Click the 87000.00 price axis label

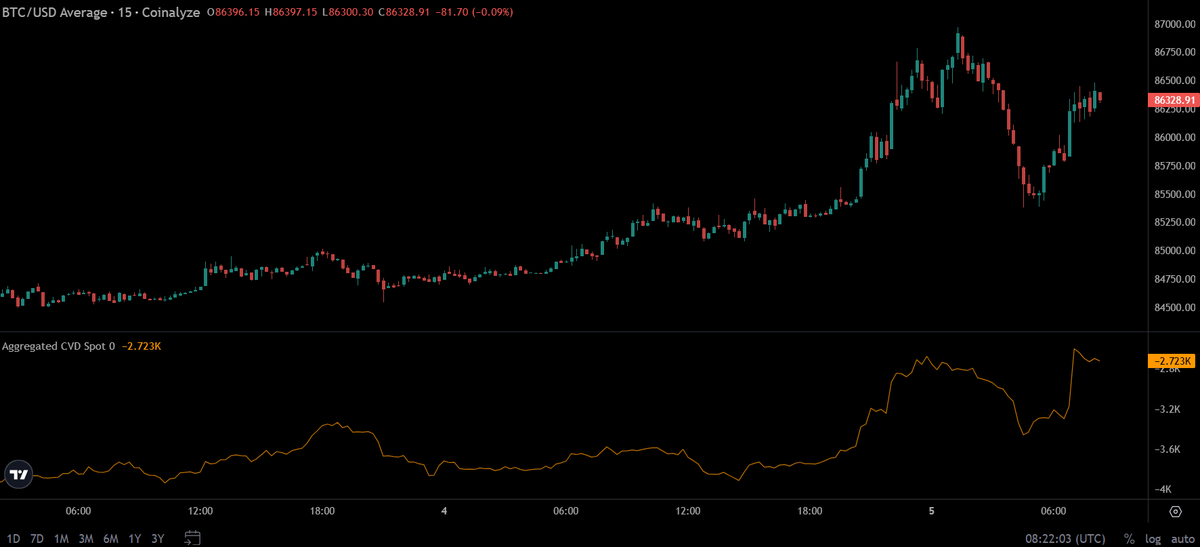pos(1173,23)
